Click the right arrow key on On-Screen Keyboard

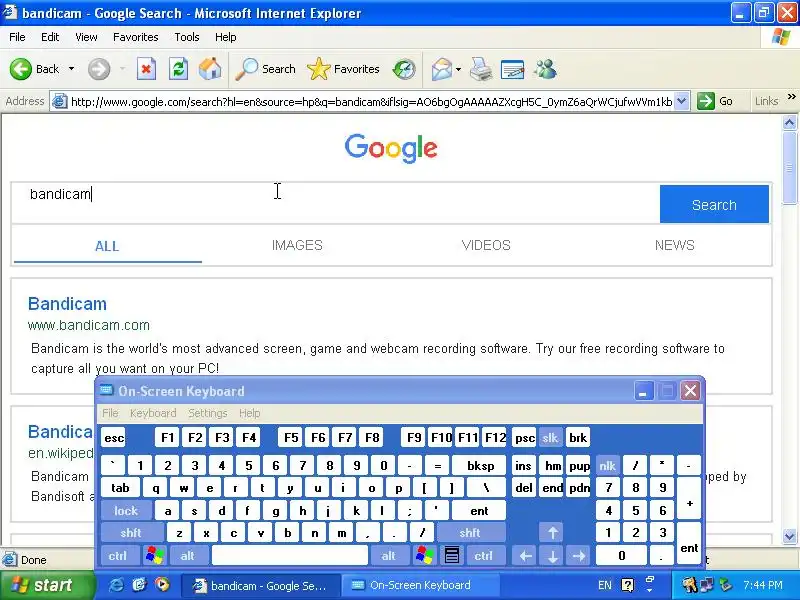point(579,555)
